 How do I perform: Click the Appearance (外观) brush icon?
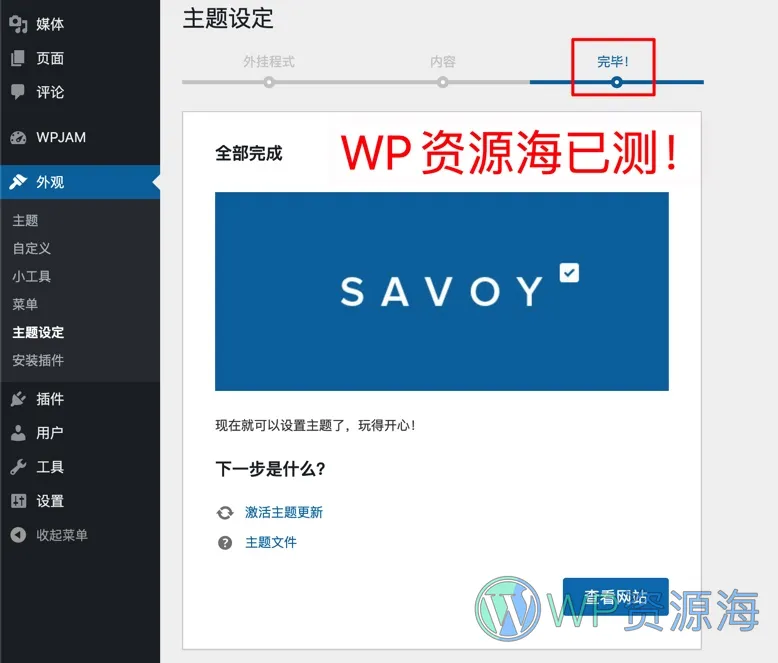pyautogui.click(x=18, y=182)
